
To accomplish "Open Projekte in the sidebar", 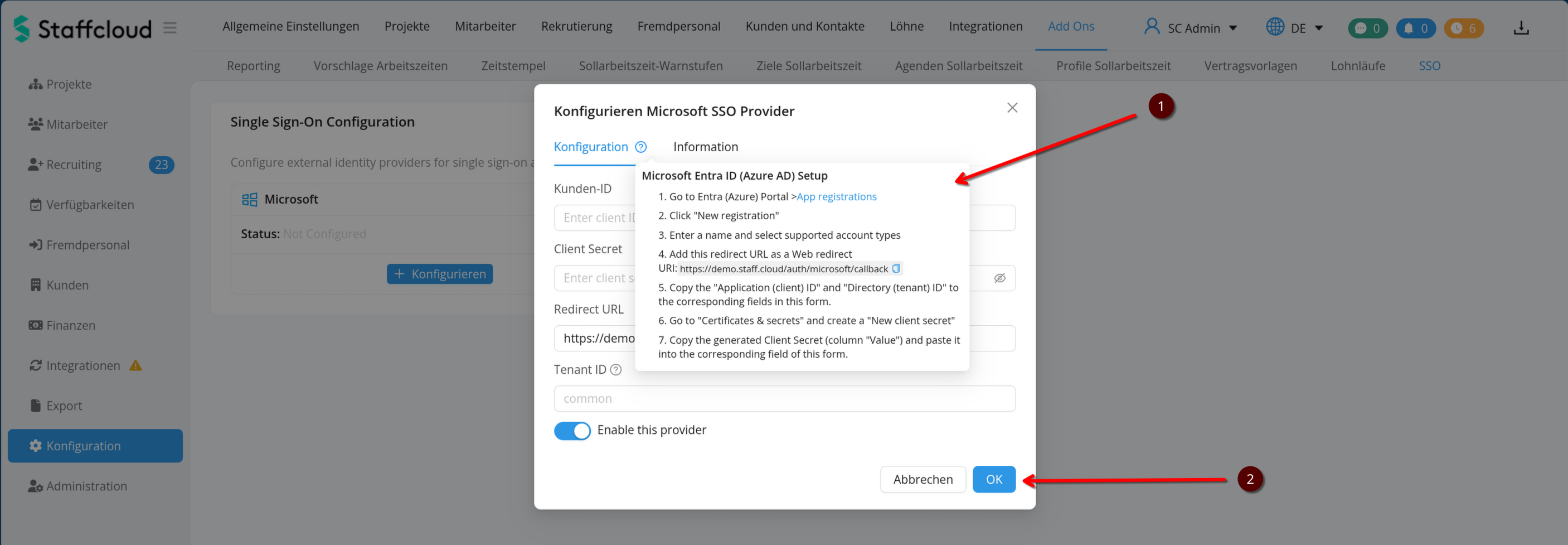I will [x=95, y=84].
